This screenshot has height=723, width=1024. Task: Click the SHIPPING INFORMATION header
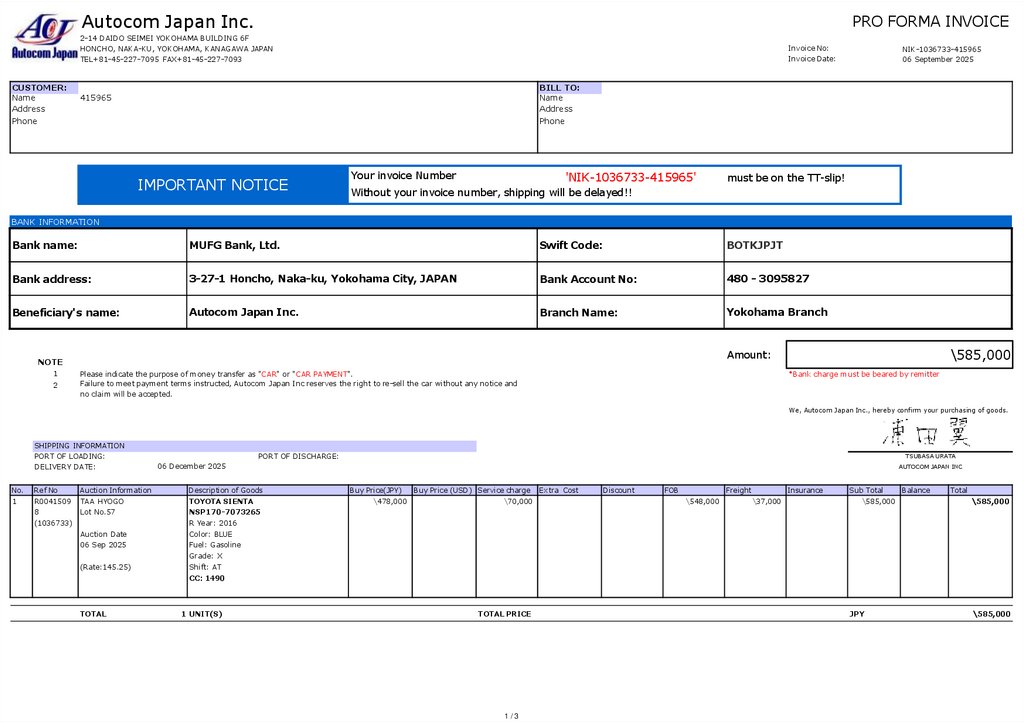coord(79,446)
